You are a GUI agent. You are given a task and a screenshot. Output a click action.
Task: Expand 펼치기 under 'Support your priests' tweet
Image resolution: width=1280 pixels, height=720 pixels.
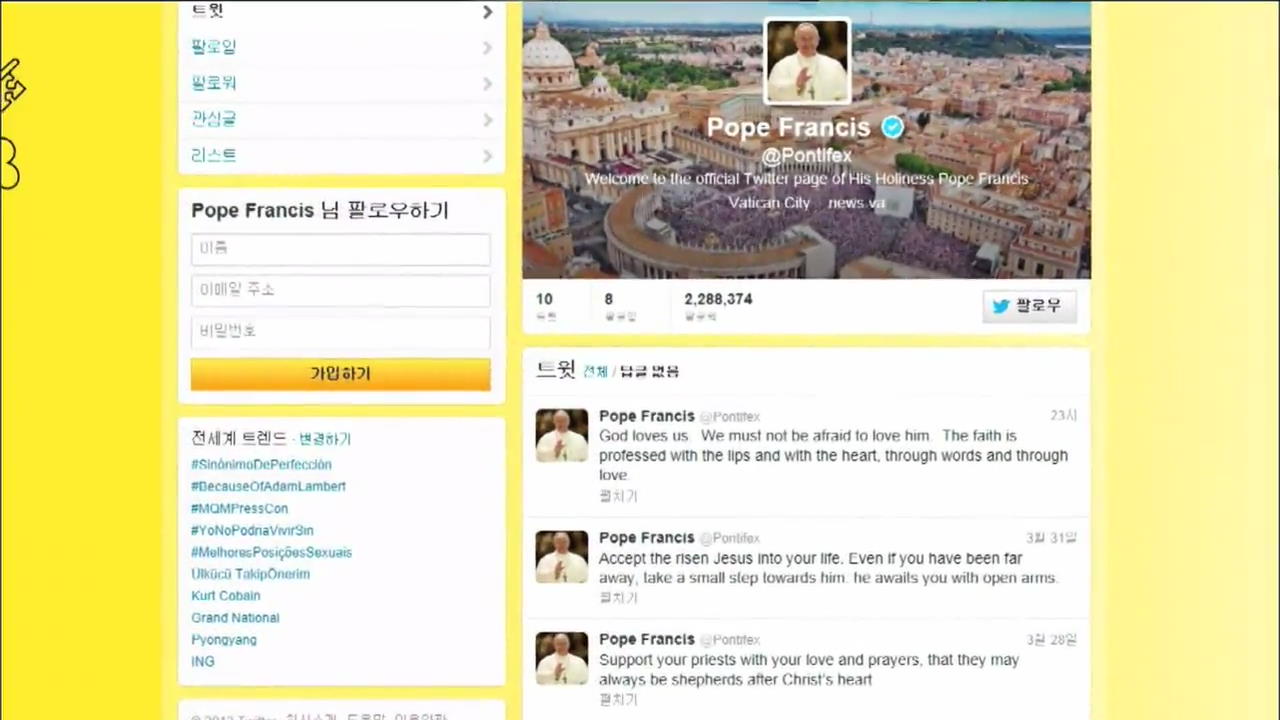[618, 700]
